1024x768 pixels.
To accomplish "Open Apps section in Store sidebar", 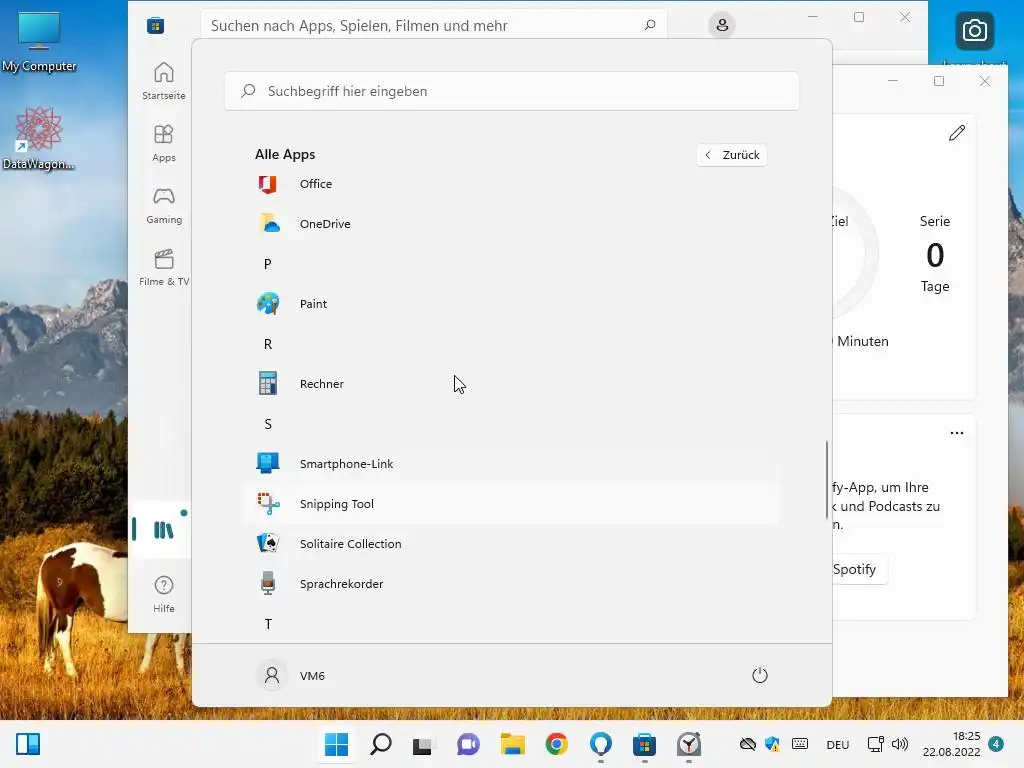I will pyautogui.click(x=164, y=143).
